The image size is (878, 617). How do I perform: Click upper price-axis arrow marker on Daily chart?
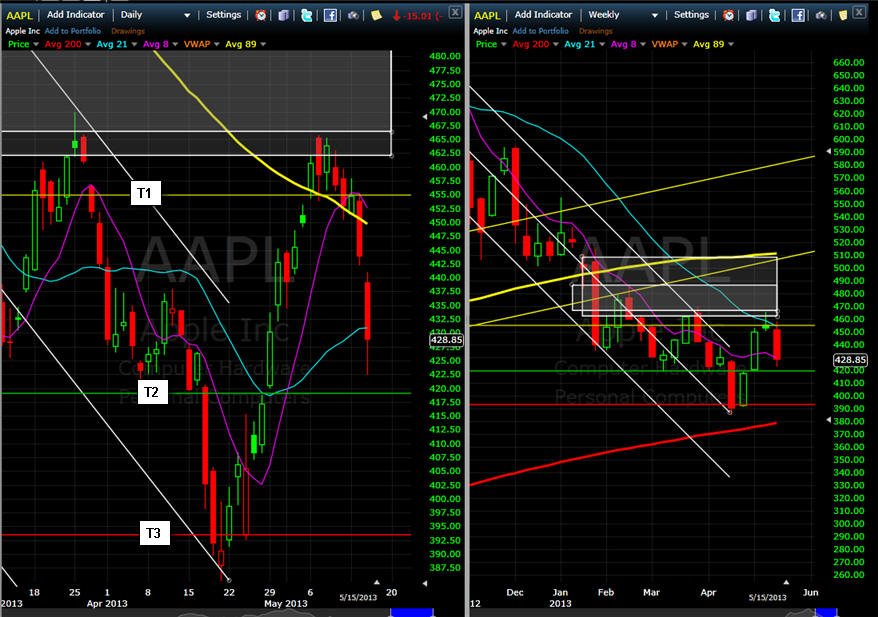pyautogui.click(x=424, y=116)
